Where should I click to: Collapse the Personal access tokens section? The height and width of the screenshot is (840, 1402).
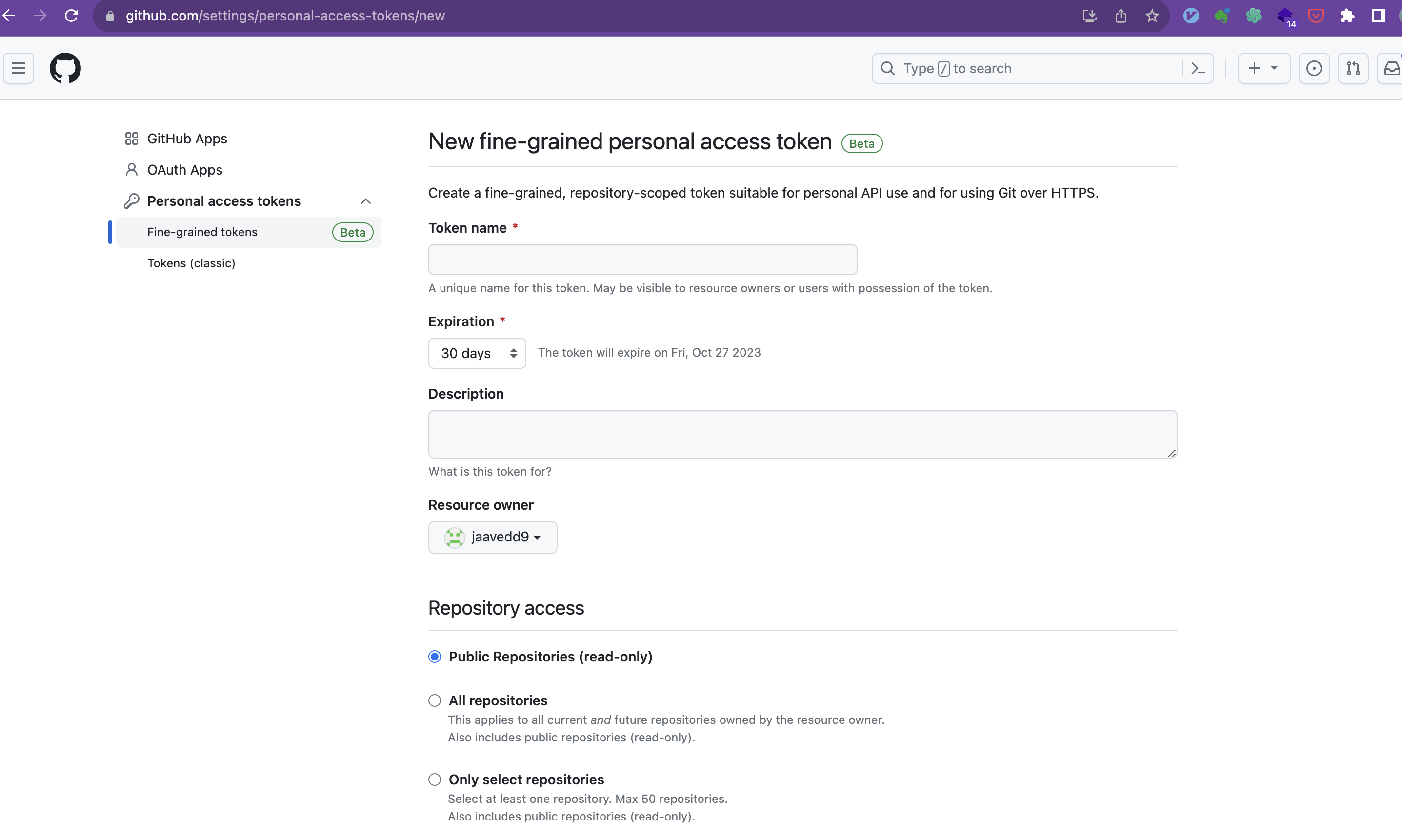pyautogui.click(x=366, y=201)
